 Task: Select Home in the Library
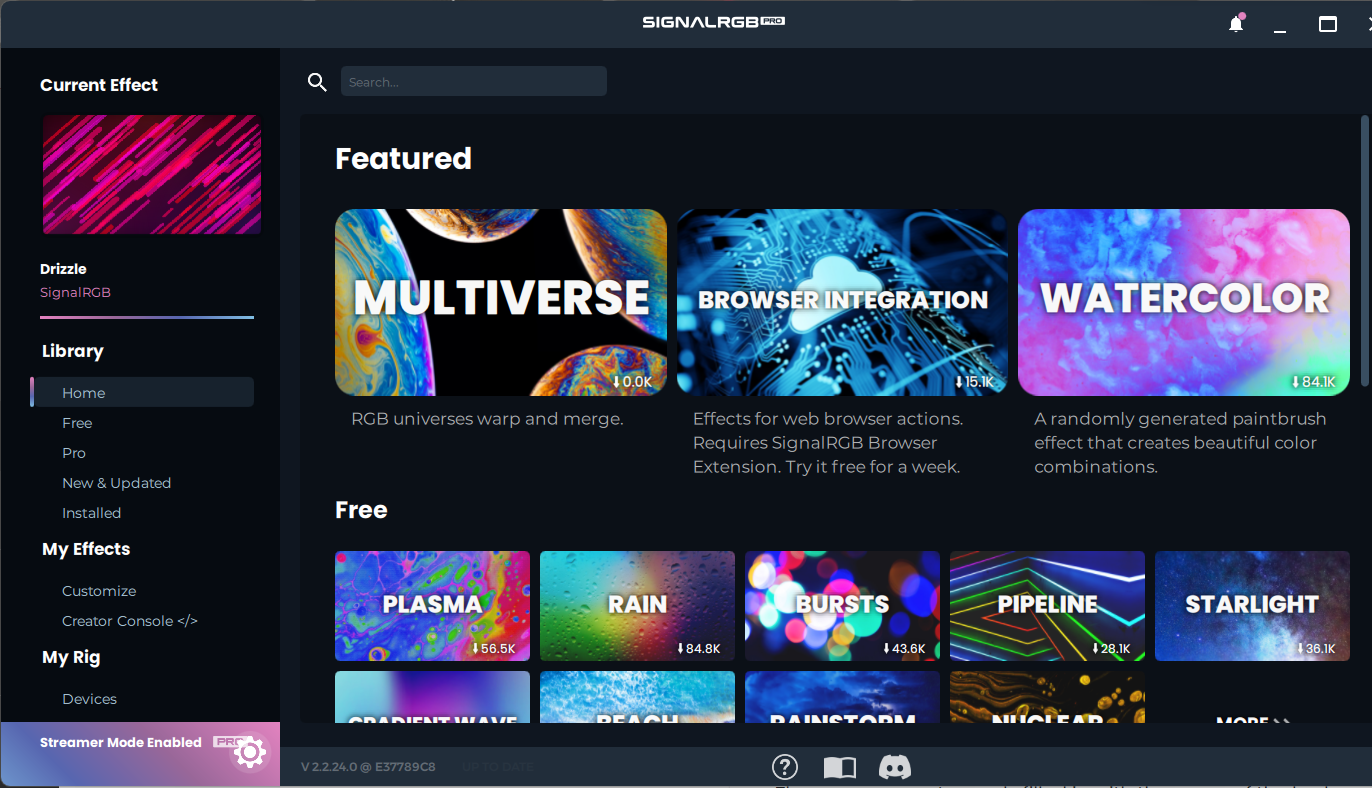pyautogui.click(x=84, y=393)
